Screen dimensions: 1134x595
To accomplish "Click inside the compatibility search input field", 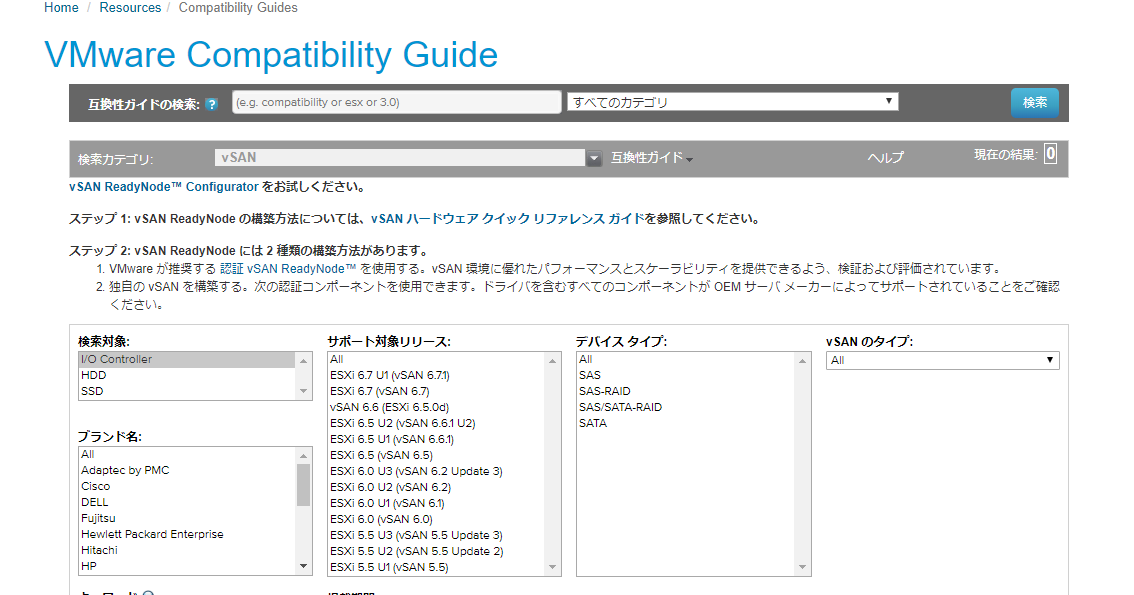I will (396, 101).
